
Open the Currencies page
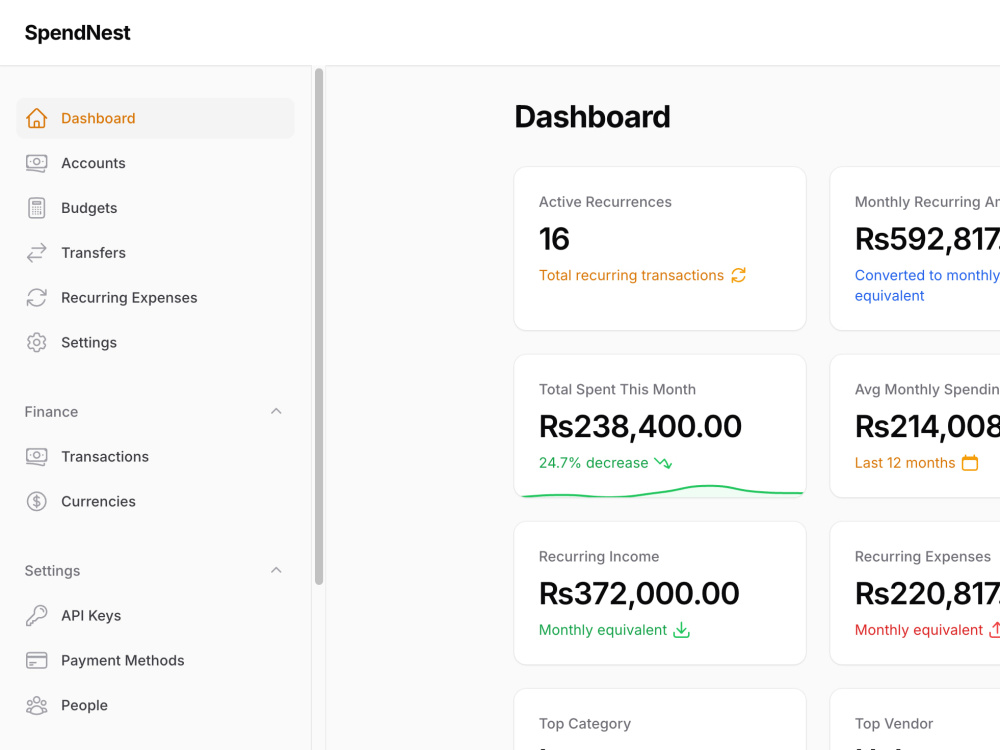tap(155, 501)
